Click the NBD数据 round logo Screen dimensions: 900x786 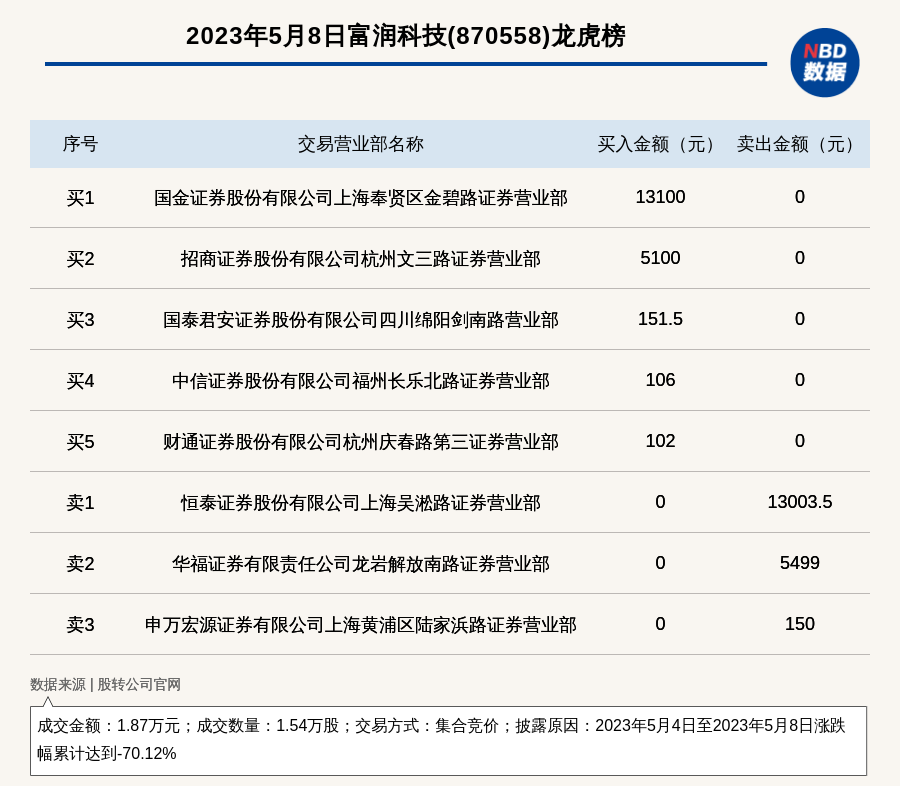point(824,63)
